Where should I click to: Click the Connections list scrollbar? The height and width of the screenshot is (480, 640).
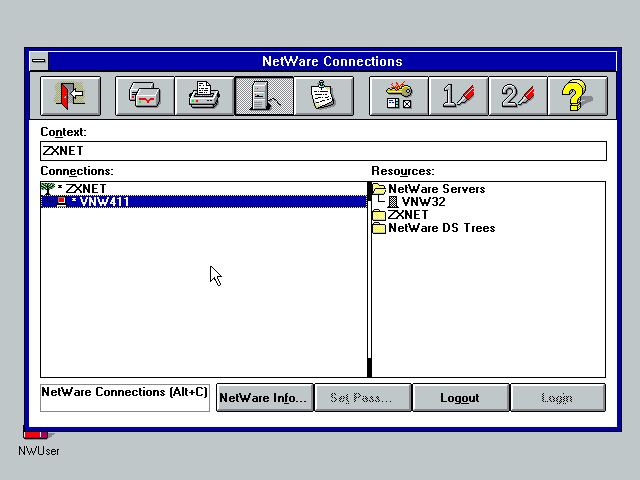(x=369, y=280)
